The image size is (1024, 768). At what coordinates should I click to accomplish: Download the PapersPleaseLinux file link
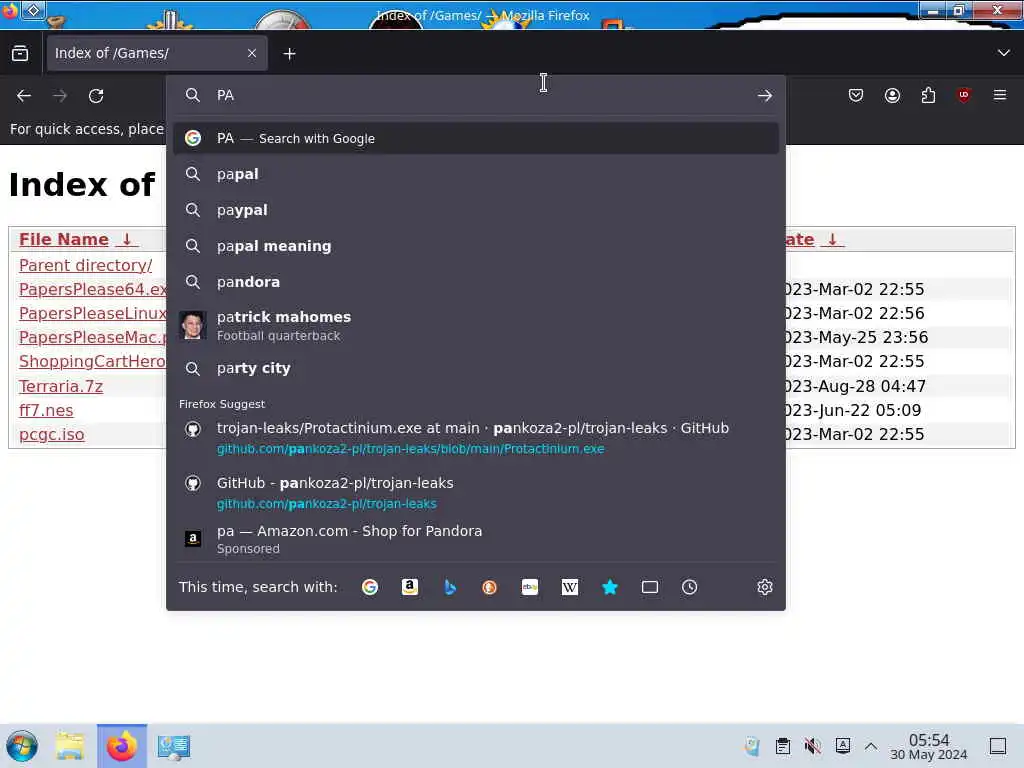tap(93, 313)
